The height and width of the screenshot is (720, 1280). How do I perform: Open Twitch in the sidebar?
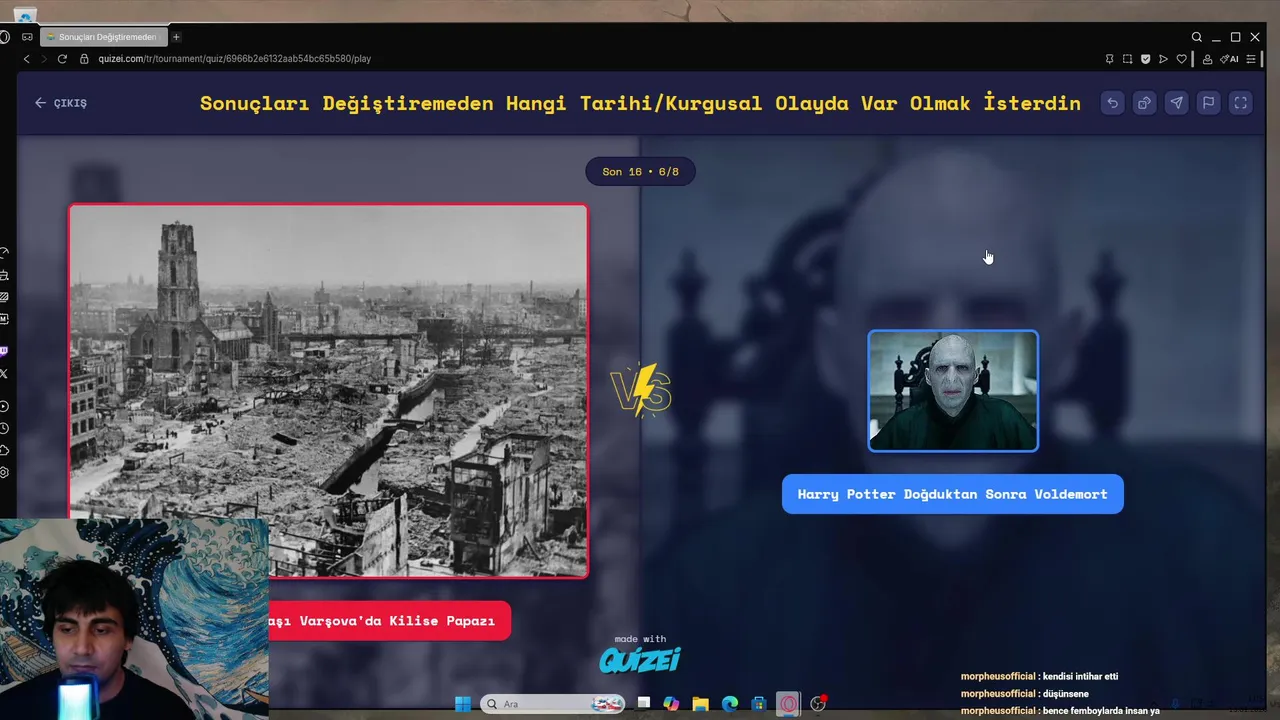5,351
